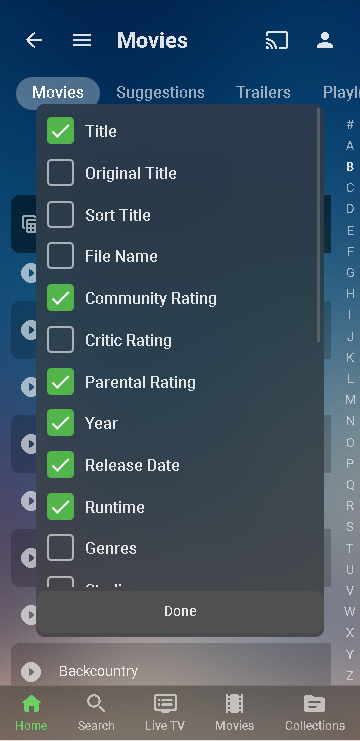The width and height of the screenshot is (360, 741).
Task: Jump to letter E in the index
Action: (350, 230)
